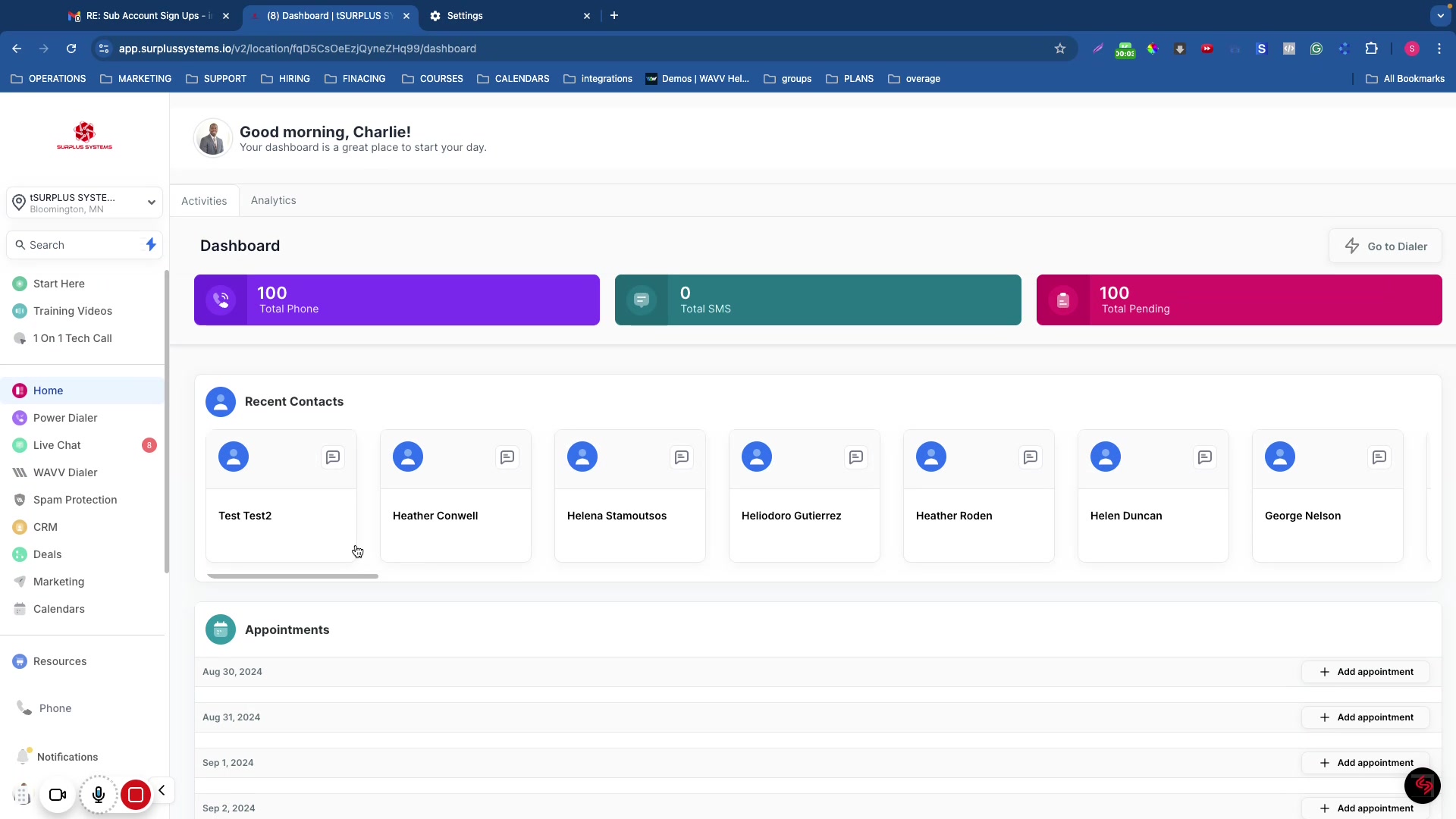Switch to the Analytics tab
Viewport: 1456px width, 819px height.
pos(273,201)
